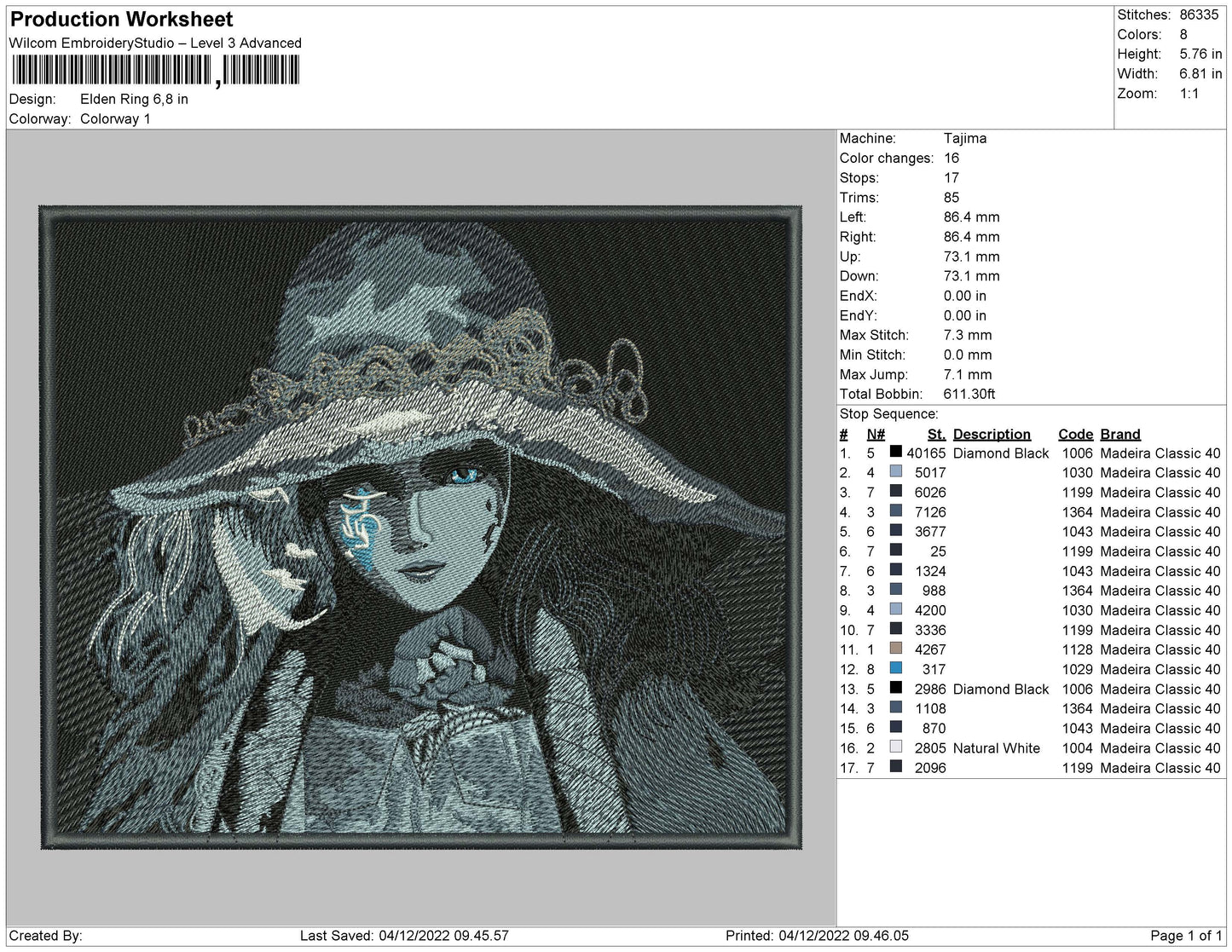
Task: Click the black swatch in stop row 1
Action: click(895, 453)
